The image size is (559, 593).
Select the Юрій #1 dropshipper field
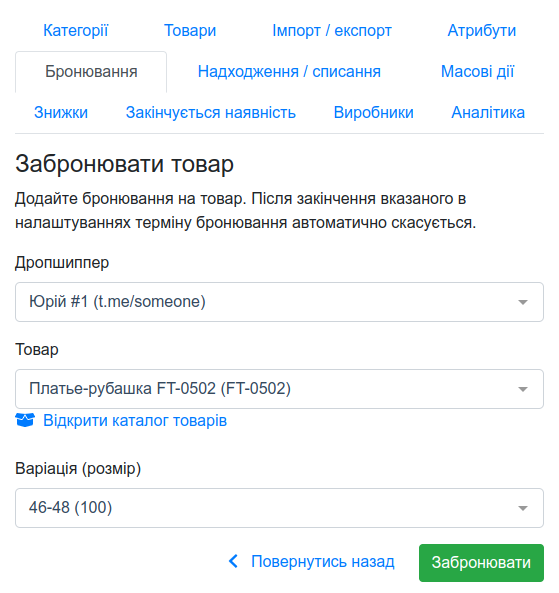[279, 302]
